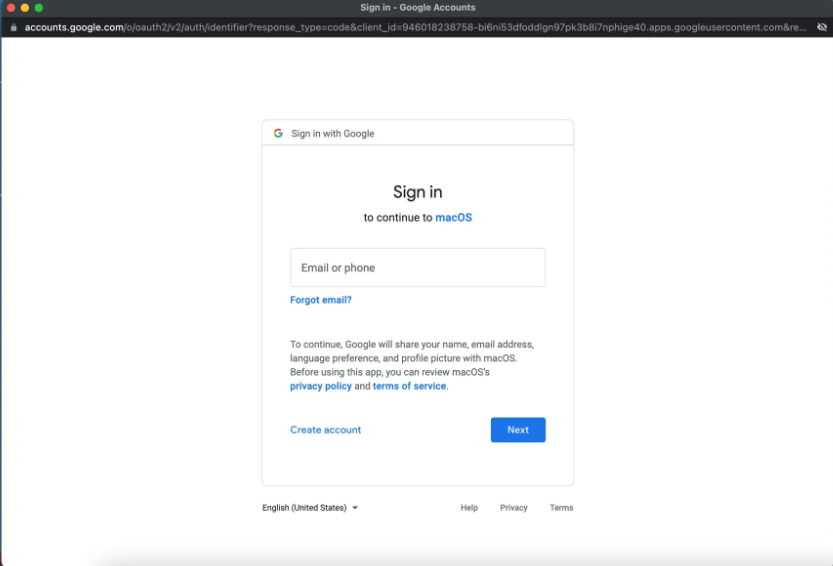Click the accounts.google.com URL text

(x=74, y=27)
